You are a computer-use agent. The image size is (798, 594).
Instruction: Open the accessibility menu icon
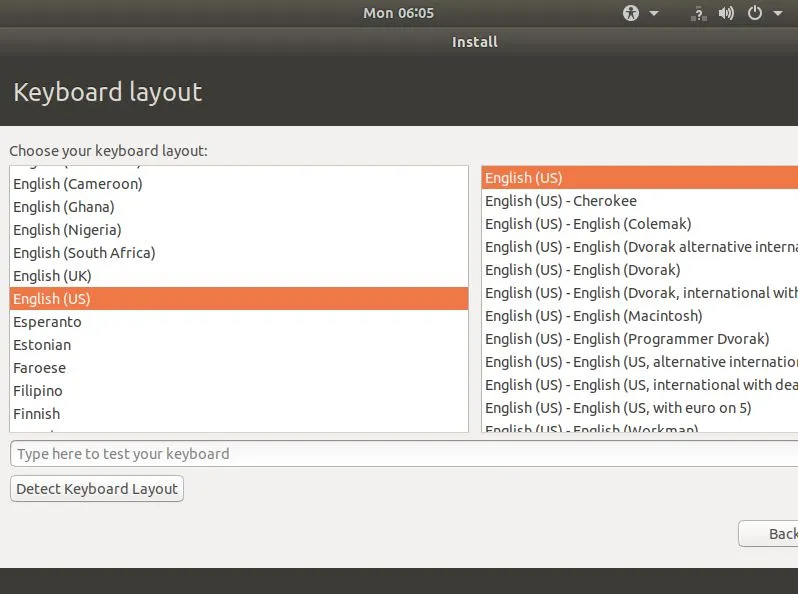(631, 13)
